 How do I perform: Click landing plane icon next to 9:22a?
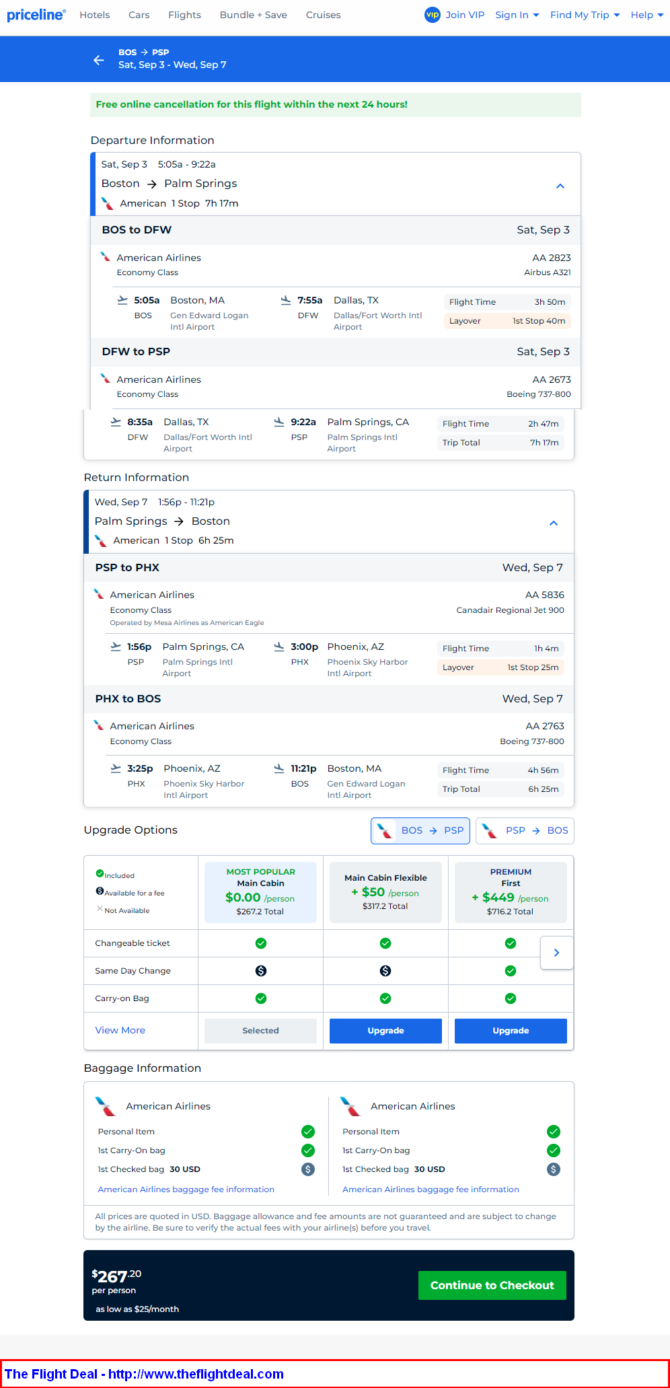279,421
